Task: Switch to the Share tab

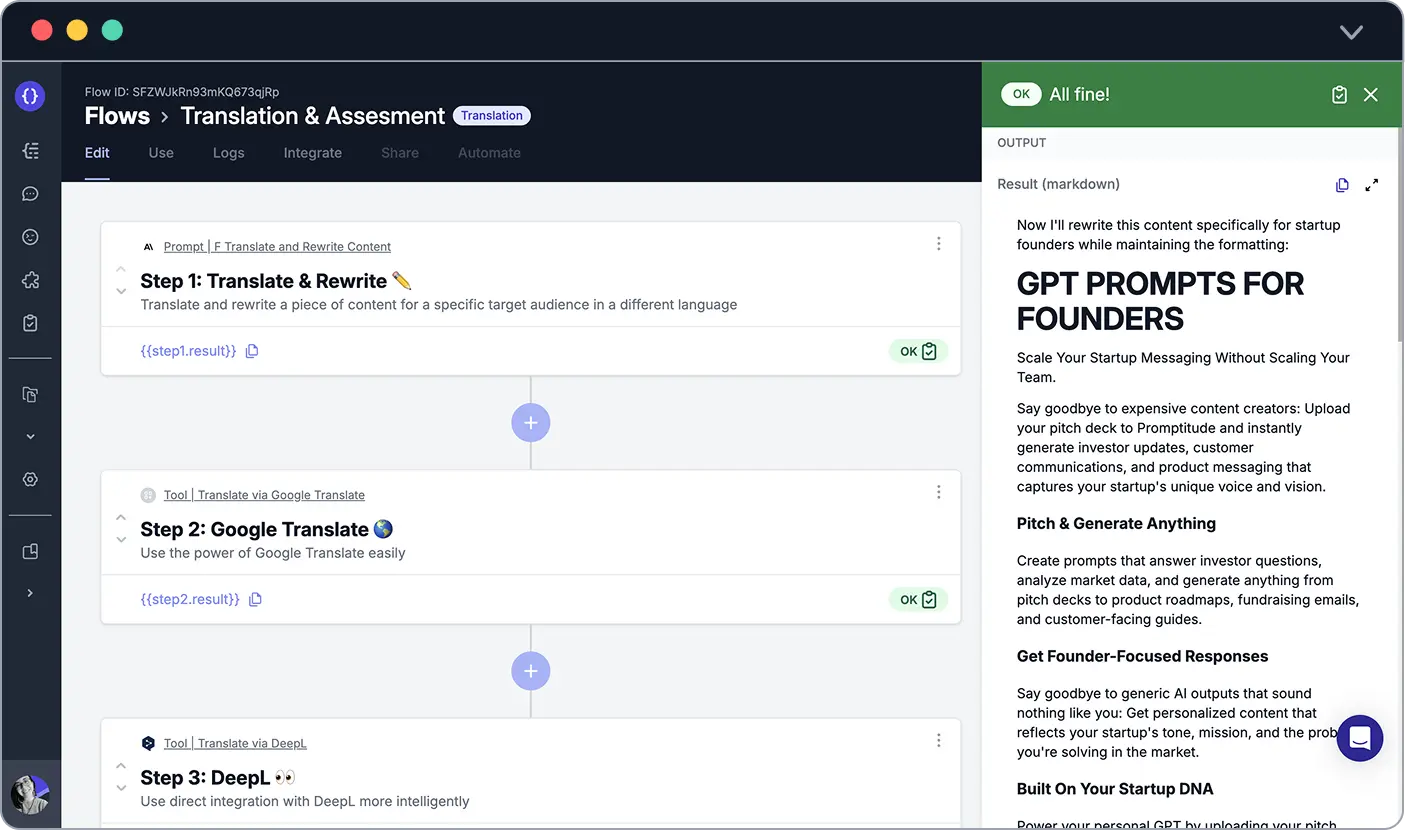Action: tap(400, 153)
